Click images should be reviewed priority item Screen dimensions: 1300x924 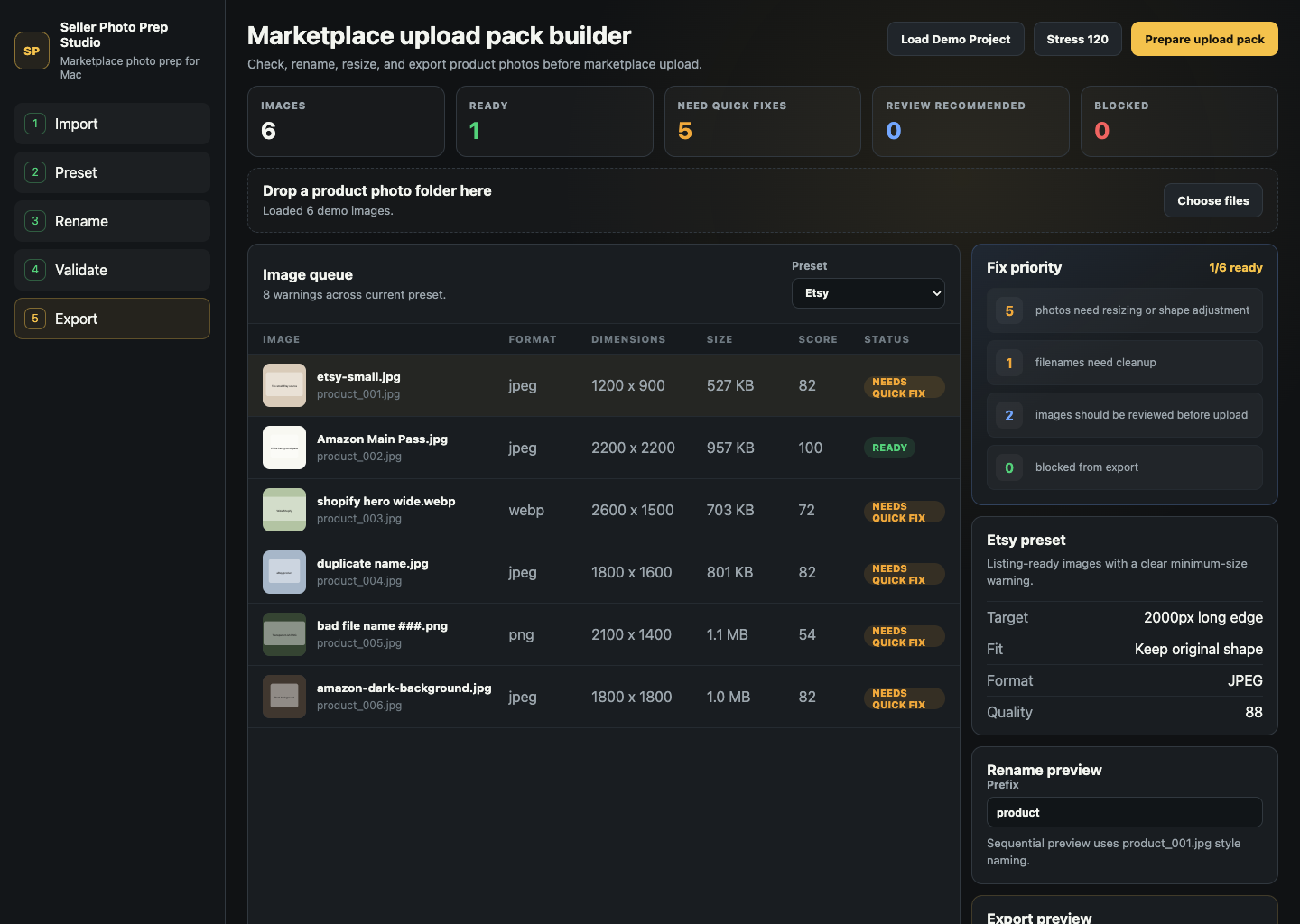1124,415
